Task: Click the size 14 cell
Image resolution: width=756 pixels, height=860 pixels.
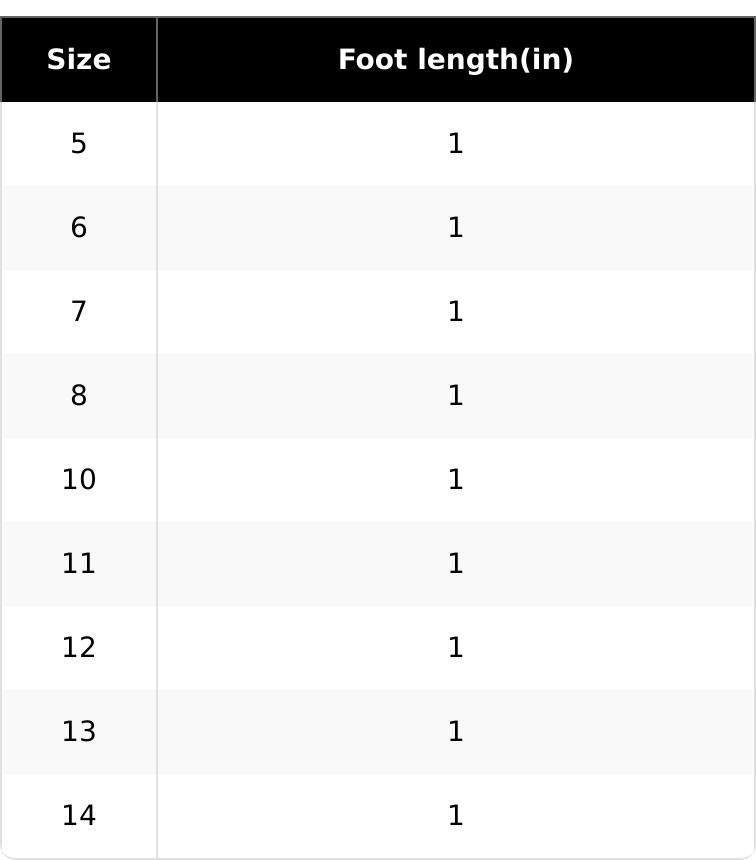Action: [79, 816]
